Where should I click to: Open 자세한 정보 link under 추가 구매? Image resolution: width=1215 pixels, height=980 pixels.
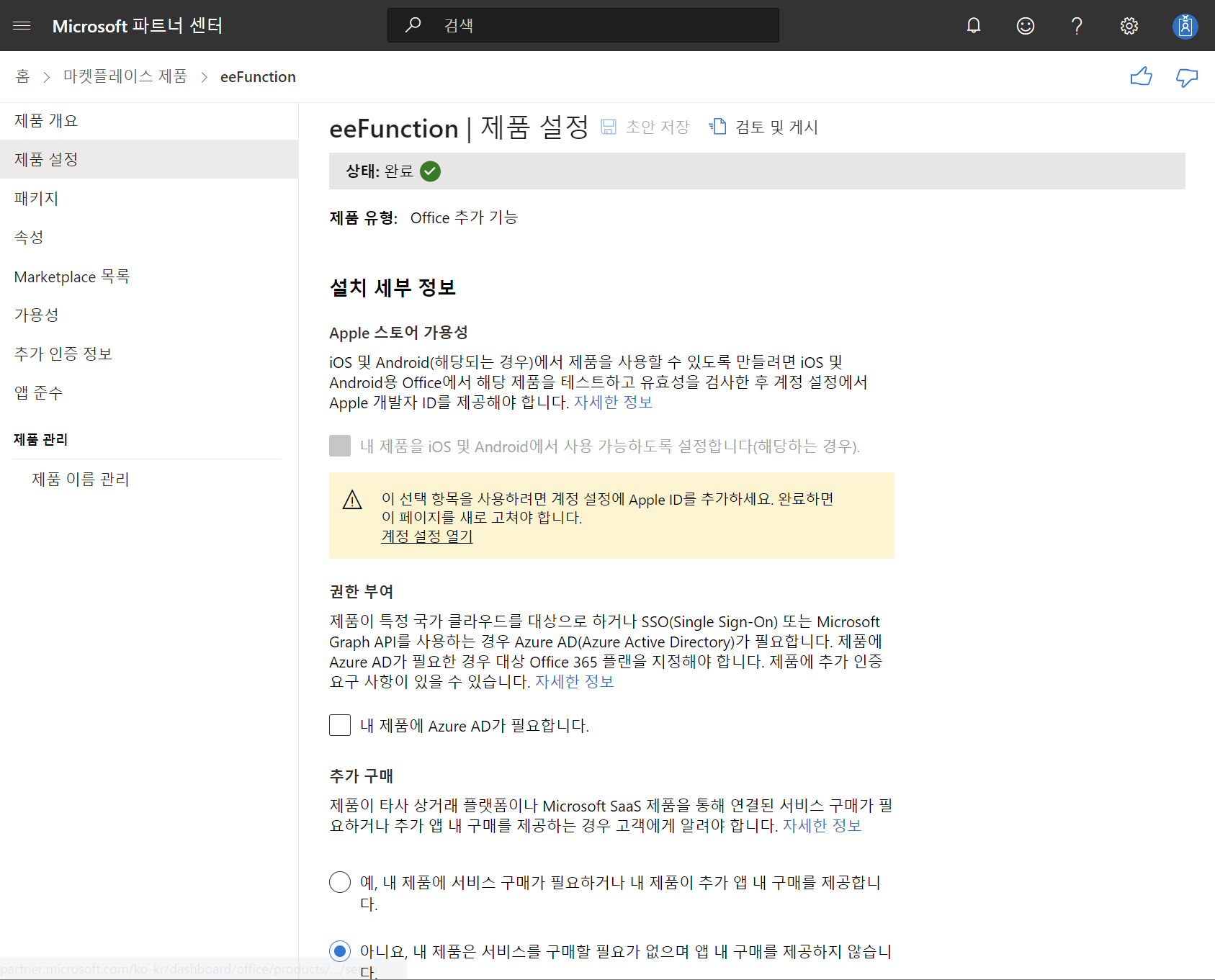(x=822, y=826)
